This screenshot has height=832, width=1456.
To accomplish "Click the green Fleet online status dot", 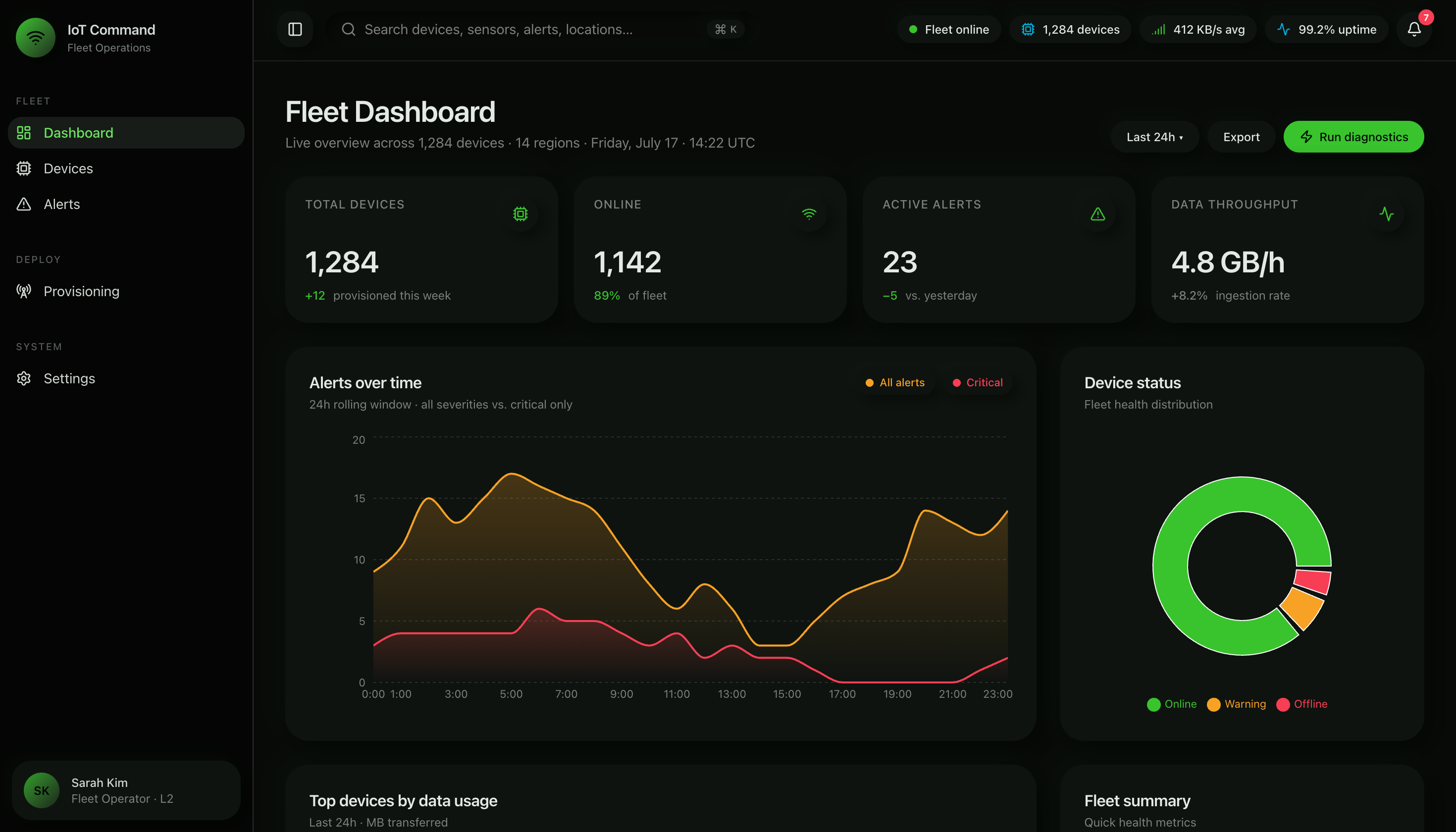I will (x=913, y=29).
